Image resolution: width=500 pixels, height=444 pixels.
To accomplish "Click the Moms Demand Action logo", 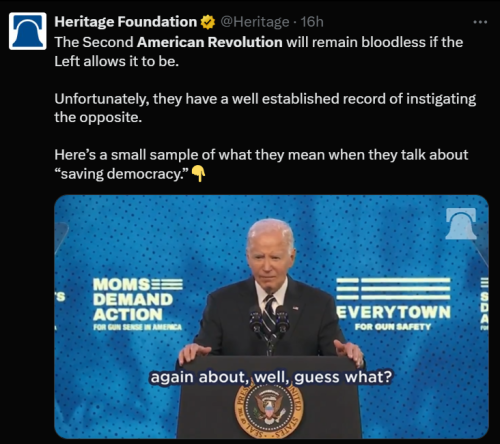I will tap(138, 304).
